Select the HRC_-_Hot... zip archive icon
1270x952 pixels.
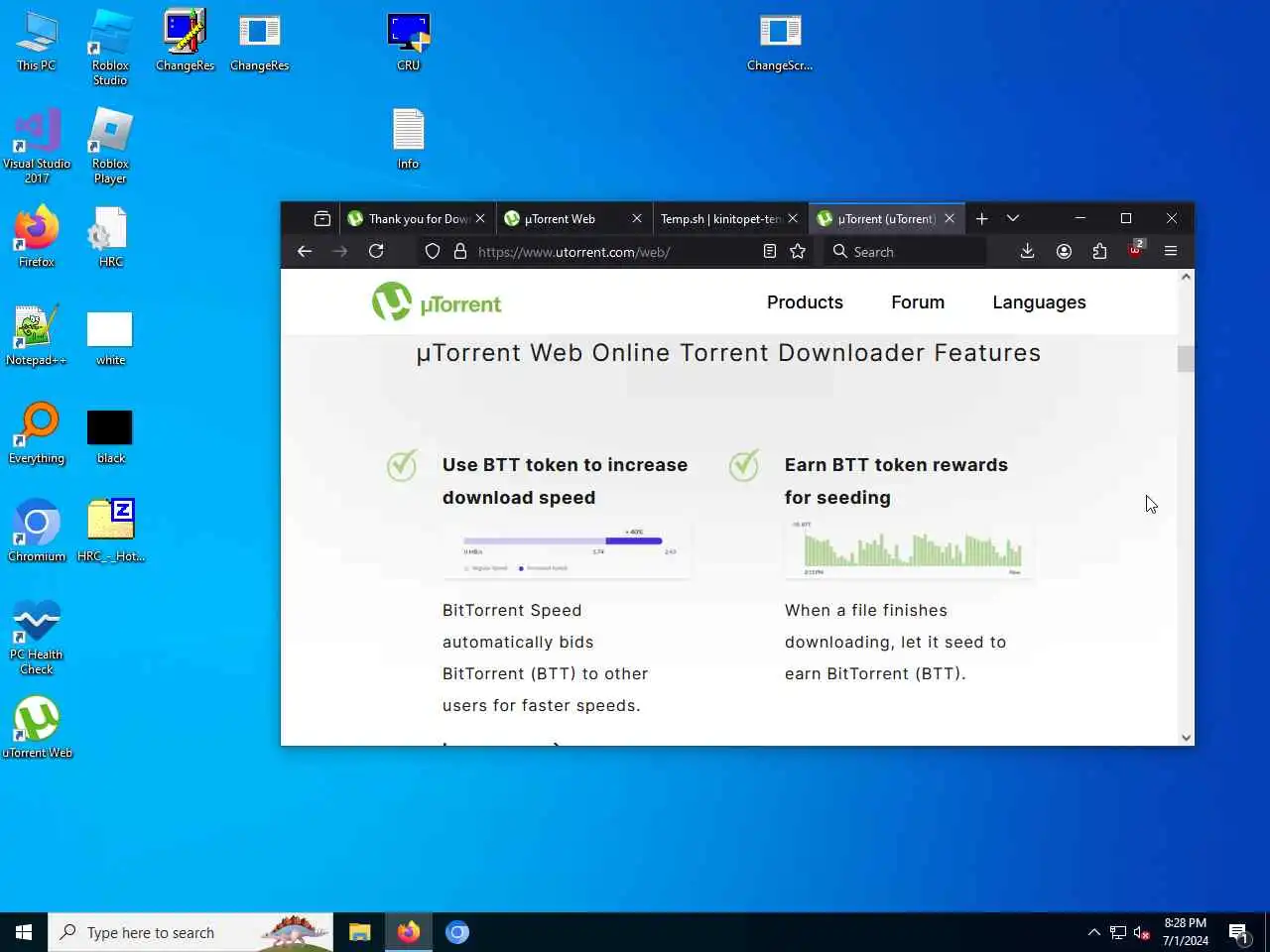110,532
